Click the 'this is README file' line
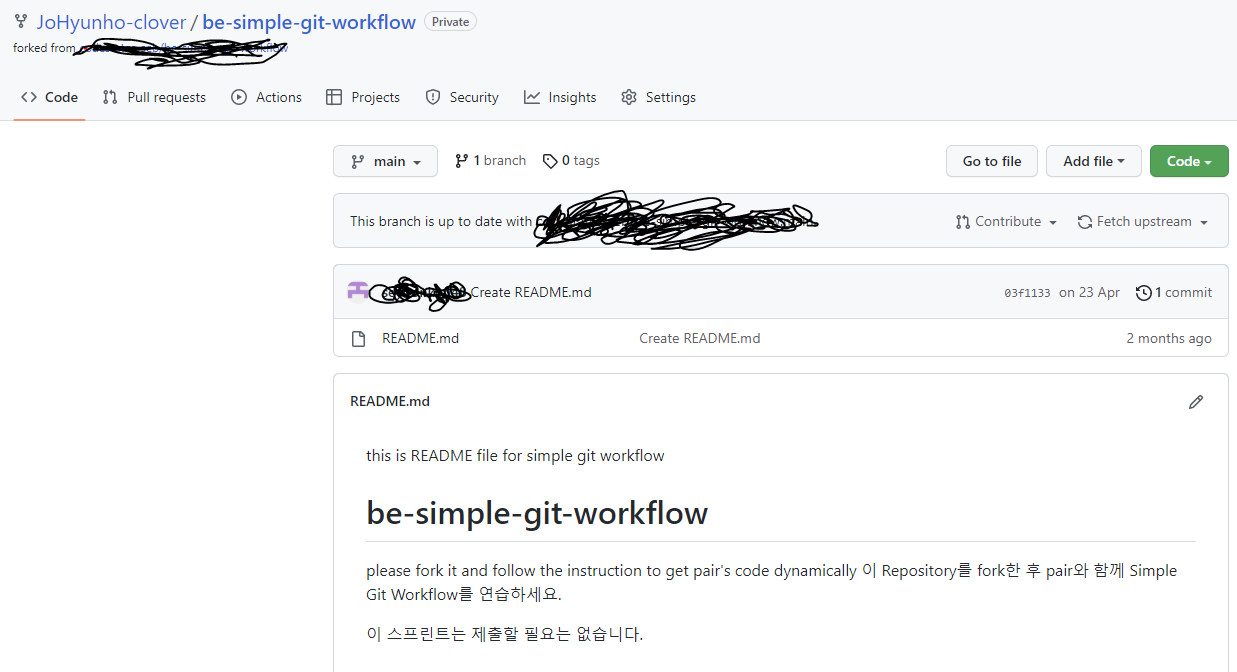The height and width of the screenshot is (672, 1237). 515,456
